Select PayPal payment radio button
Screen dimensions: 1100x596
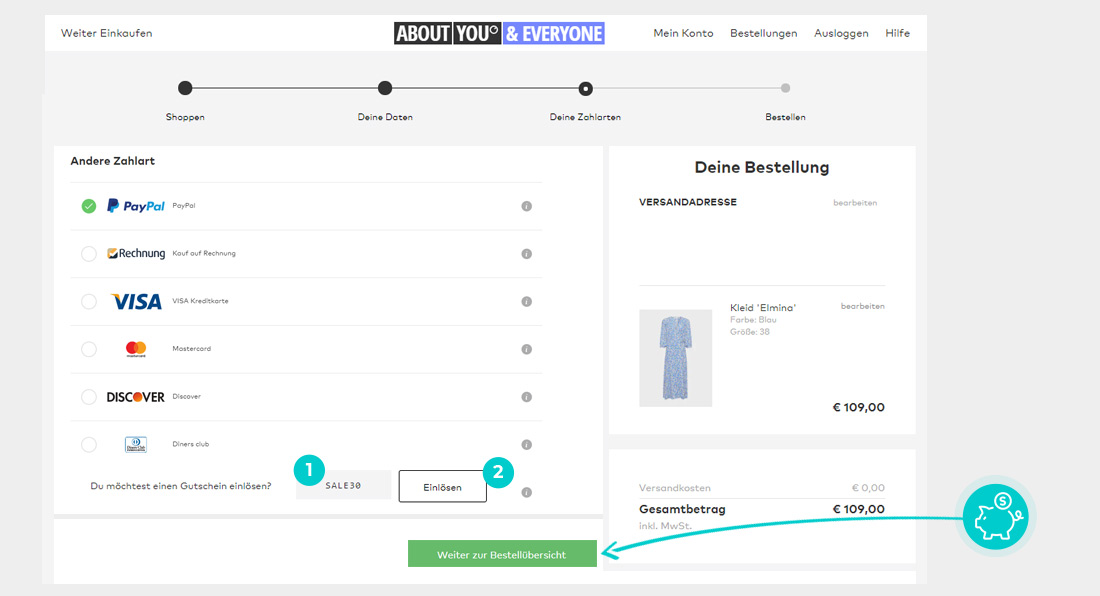[x=88, y=206]
